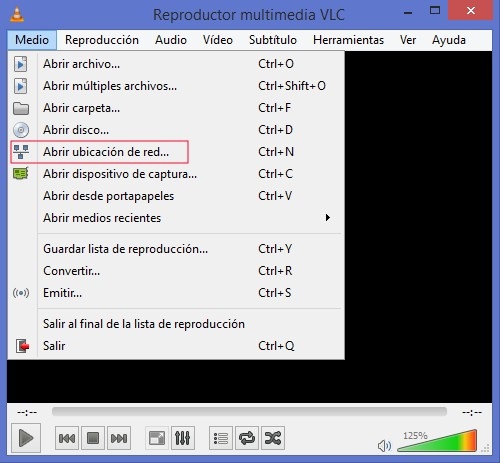The image size is (500, 463).
Task: Choose Abrir archivo... menu entry
Action: [176, 64]
